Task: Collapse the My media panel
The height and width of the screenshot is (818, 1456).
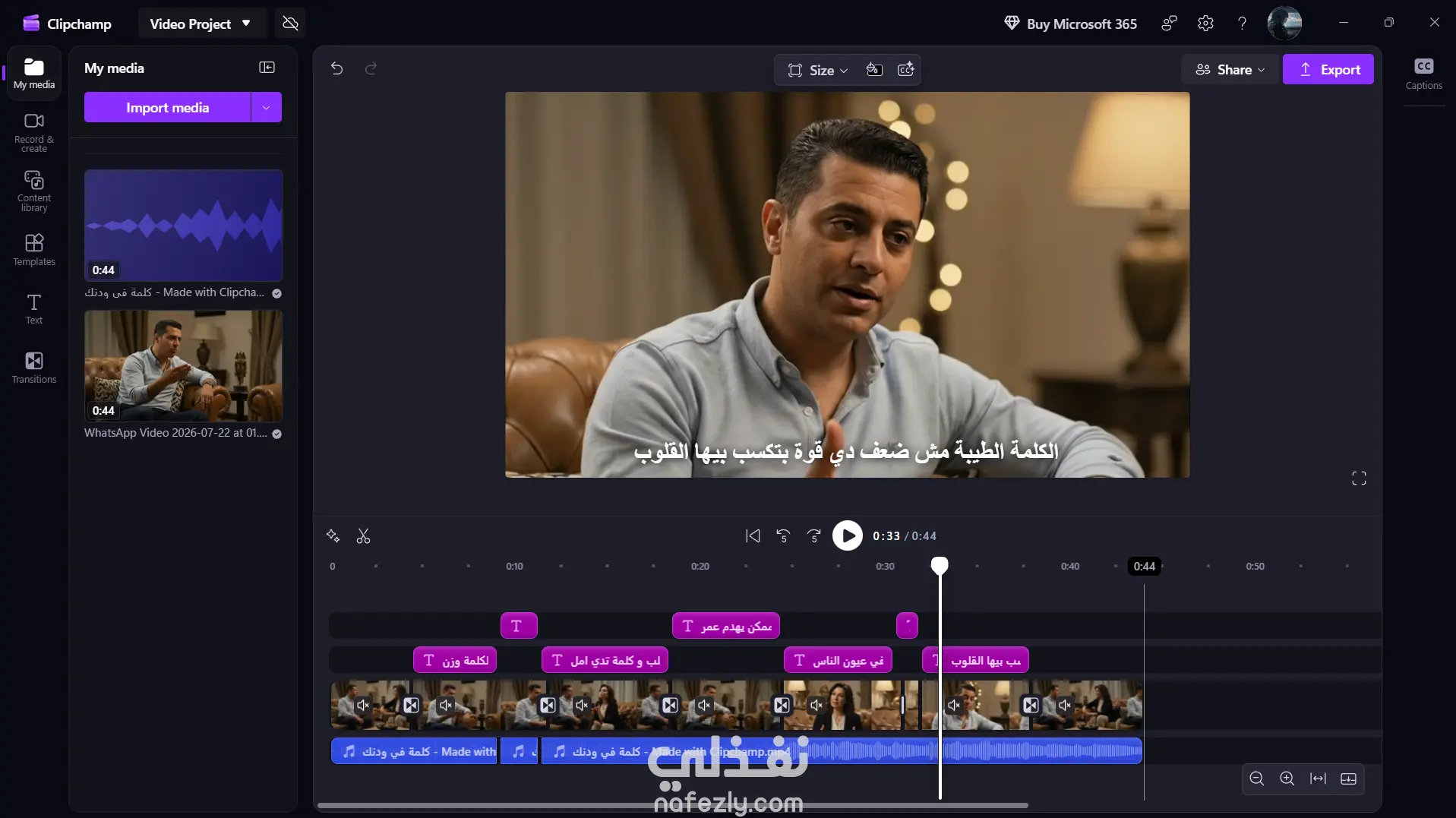Action: [x=267, y=68]
